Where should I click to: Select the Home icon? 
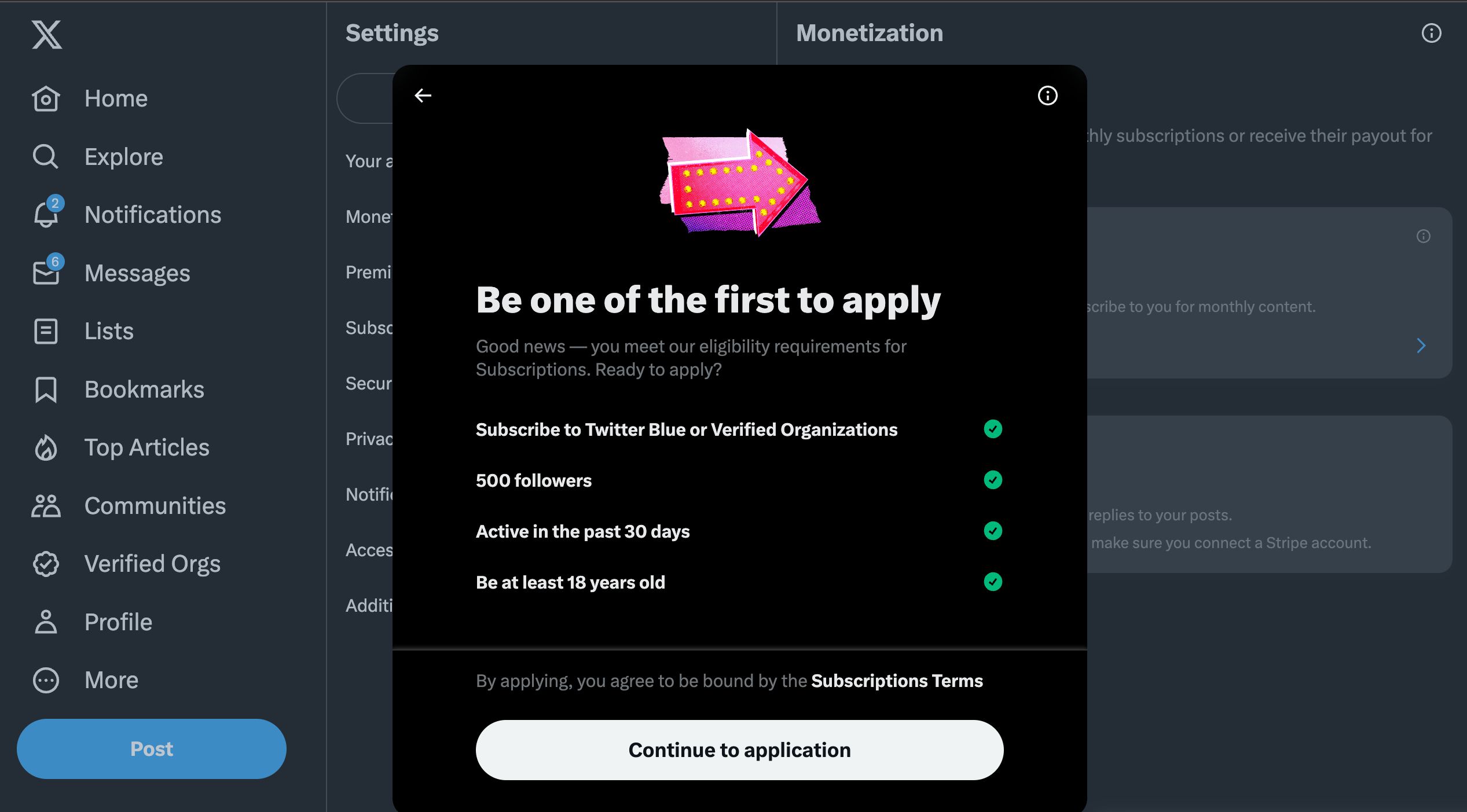[x=46, y=98]
